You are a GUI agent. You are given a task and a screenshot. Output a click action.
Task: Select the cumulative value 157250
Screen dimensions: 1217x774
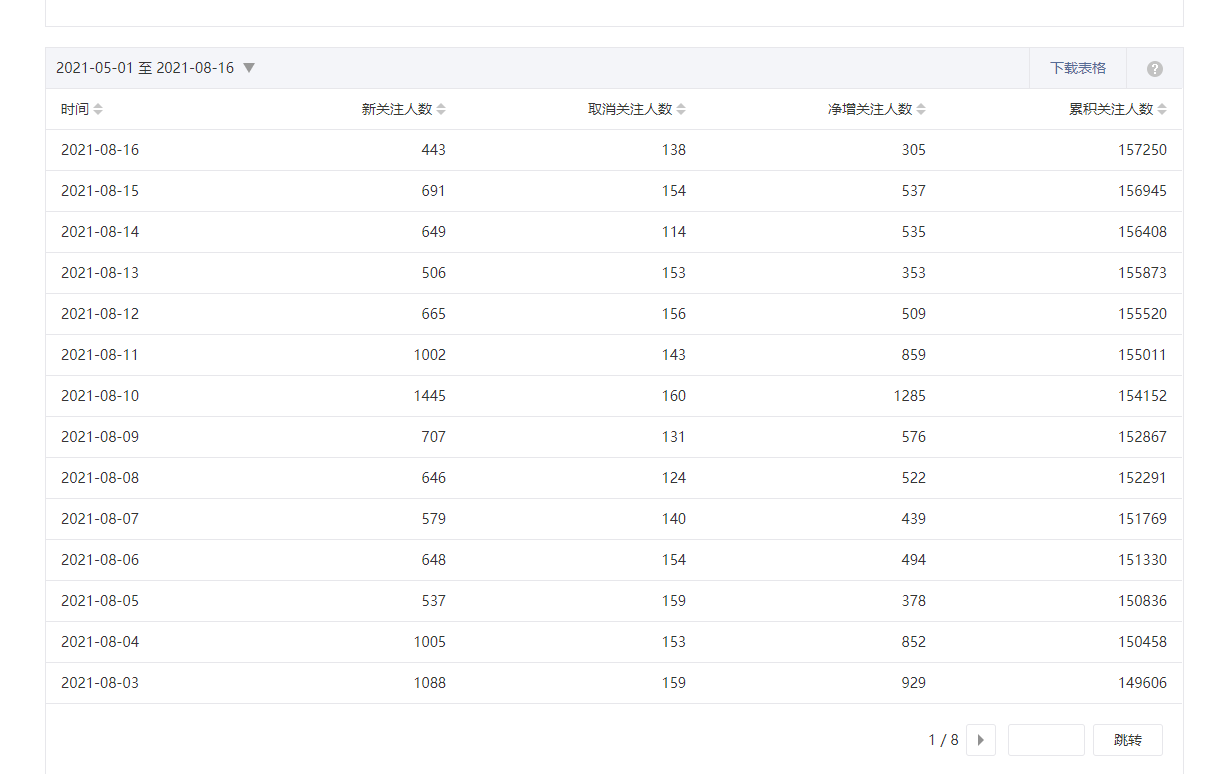click(x=1142, y=150)
